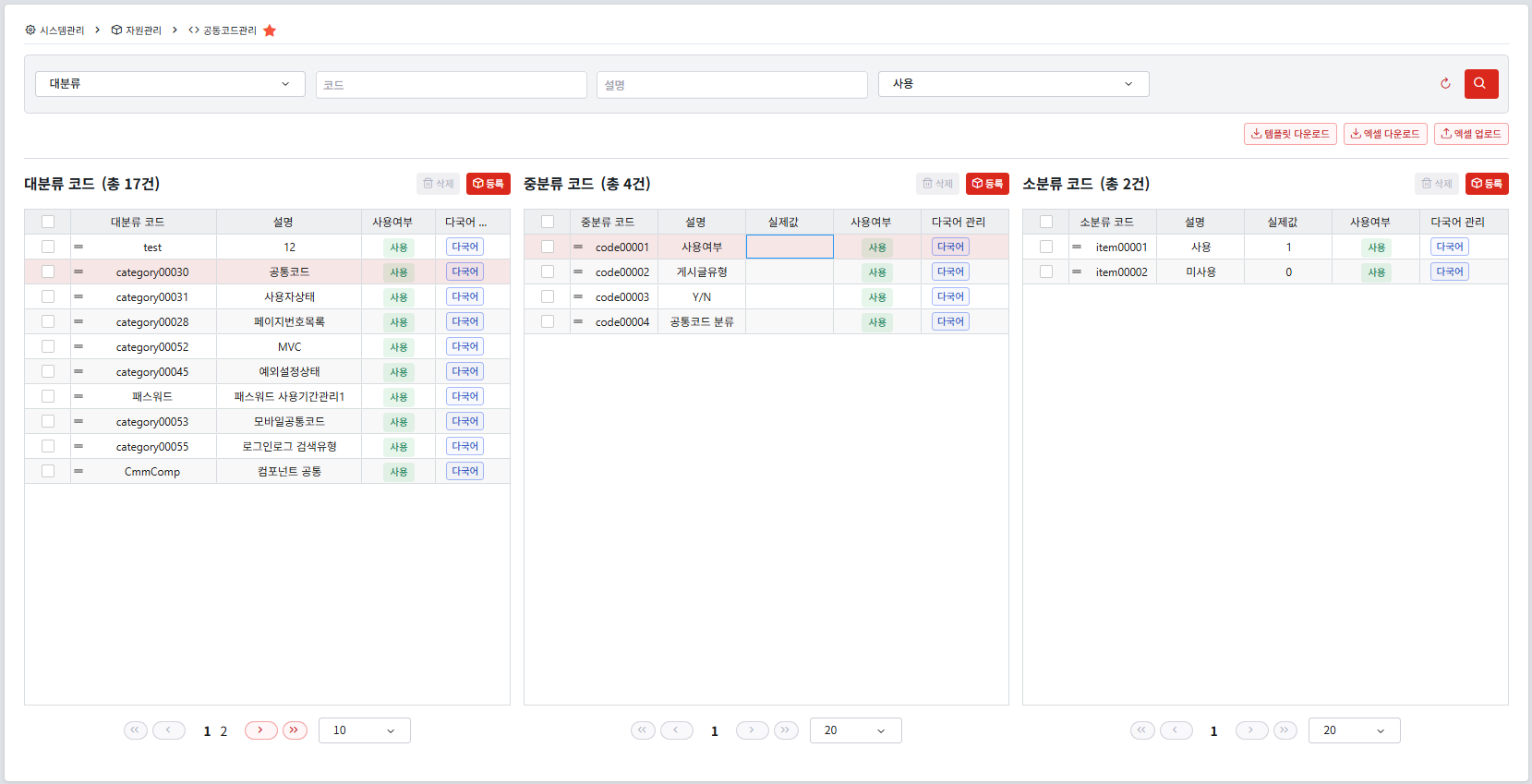Go to last page in 대분류 pagination

click(295, 730)
